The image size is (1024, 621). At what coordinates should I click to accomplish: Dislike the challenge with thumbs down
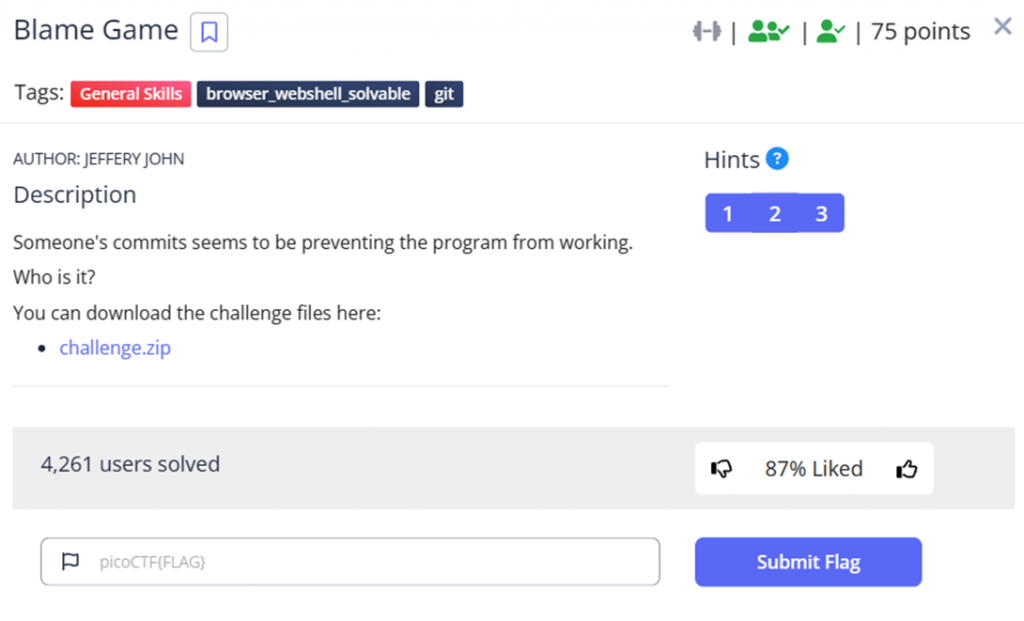(722, 468)
